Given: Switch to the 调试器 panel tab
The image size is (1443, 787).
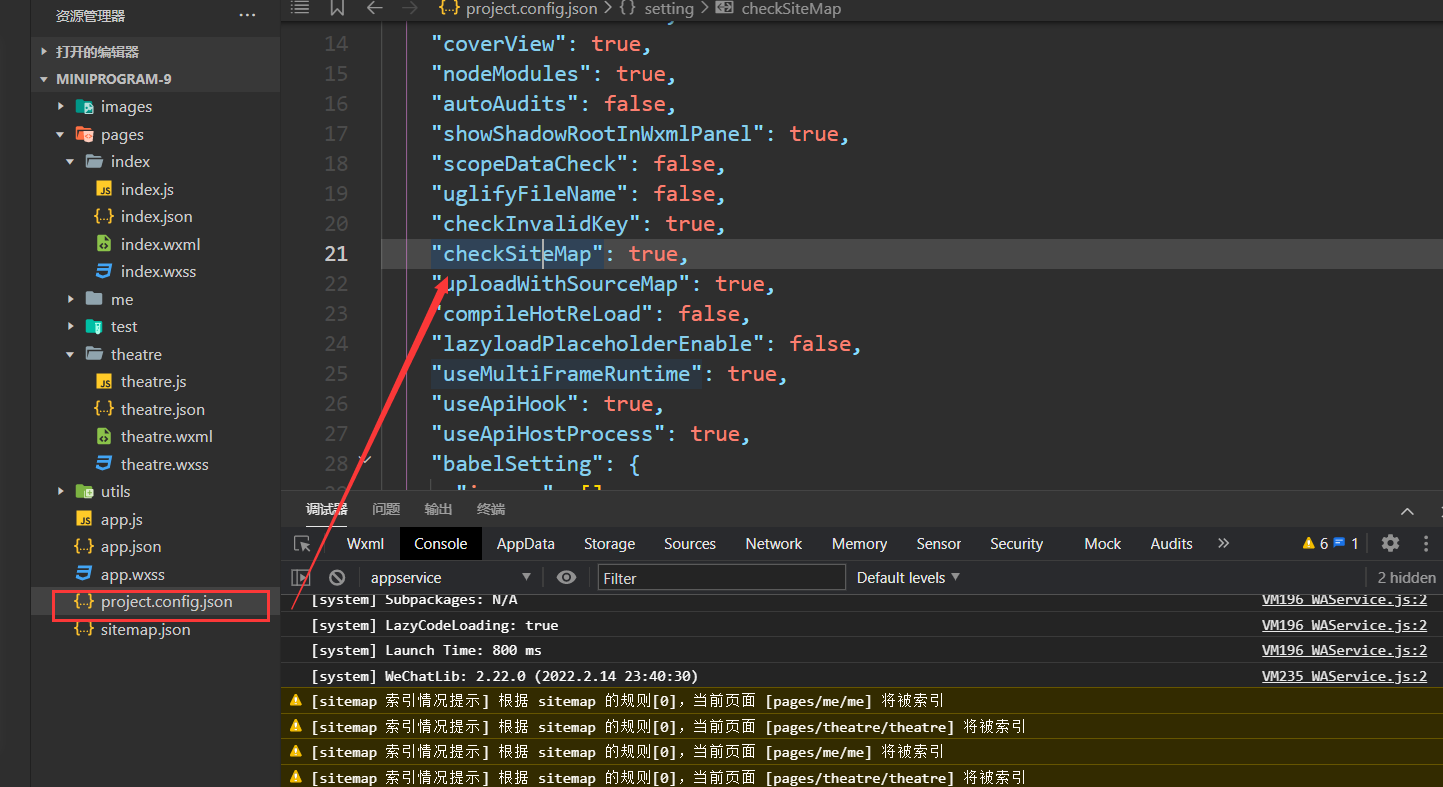Looking at the screenshot, I should [326, 509].
